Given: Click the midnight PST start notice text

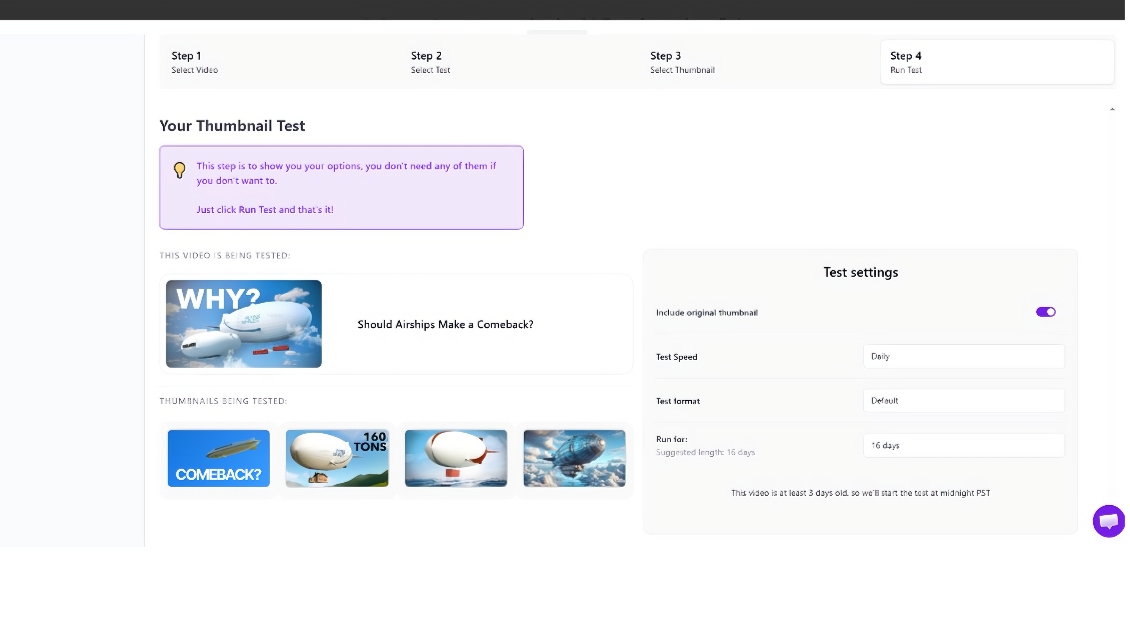Looking at the screenshot, I should [860, 493].
